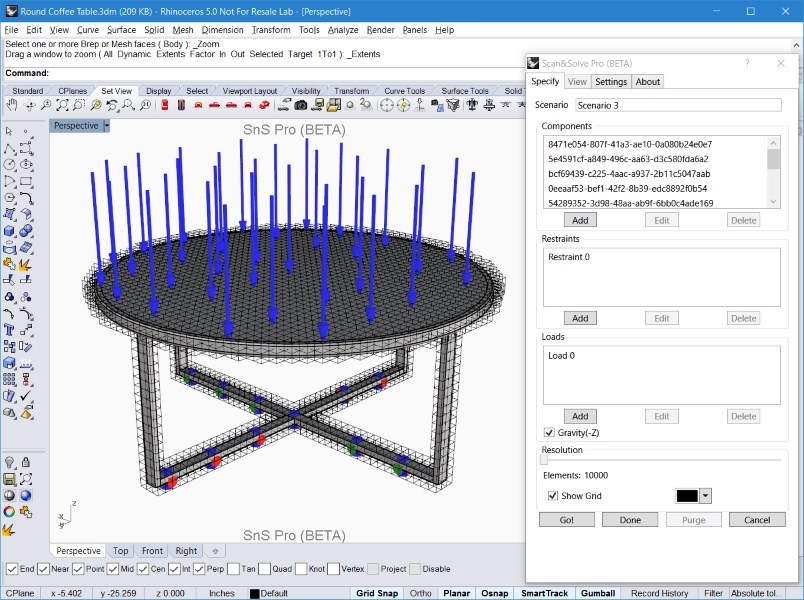The height and width of the screenshot is (600, 804).
Task: Uncheck the Gravity(-Z) checkbox
Action: (549, 432)
